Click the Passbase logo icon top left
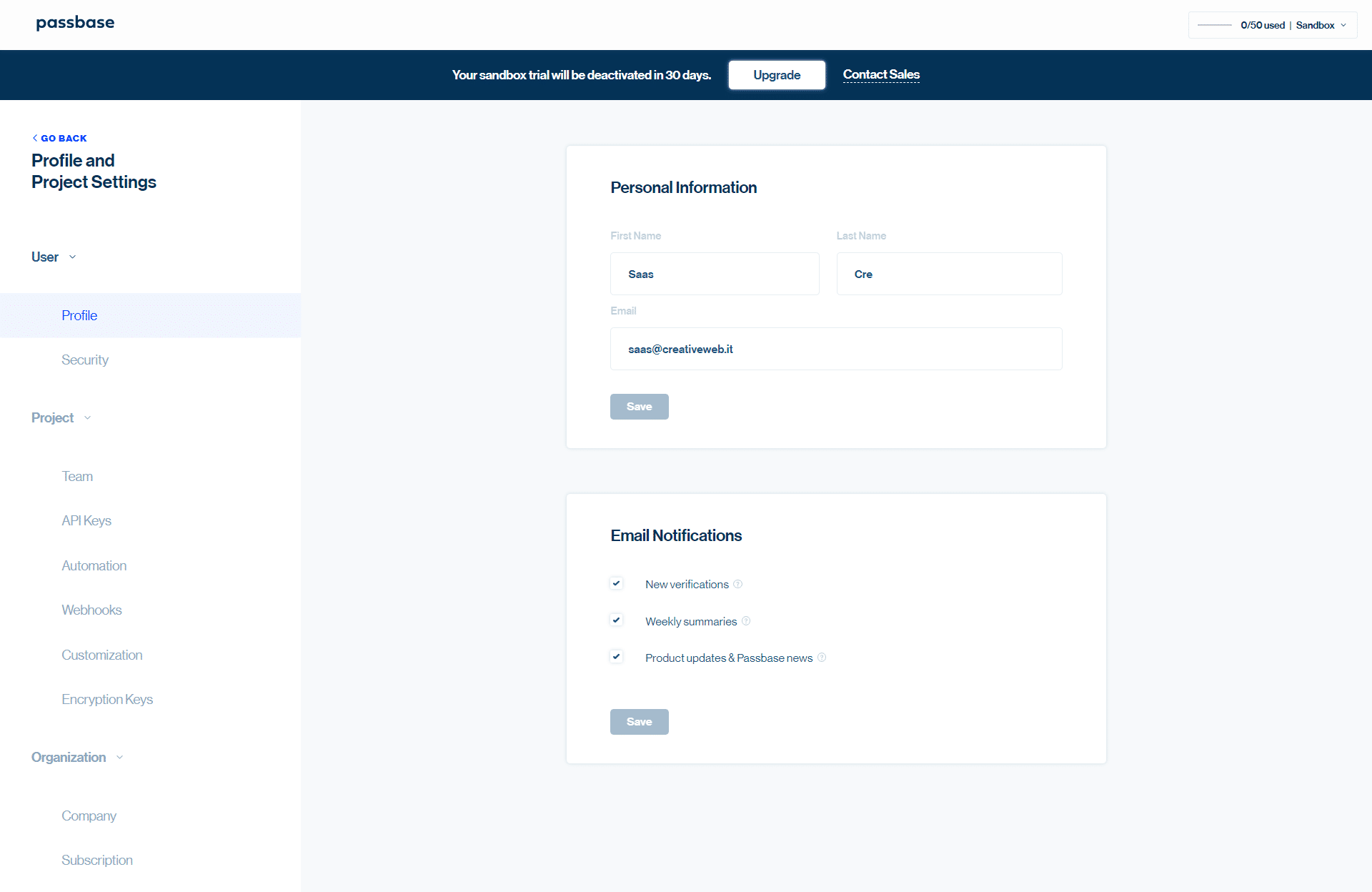This screenshot has width=1372, height=892. 74,23
